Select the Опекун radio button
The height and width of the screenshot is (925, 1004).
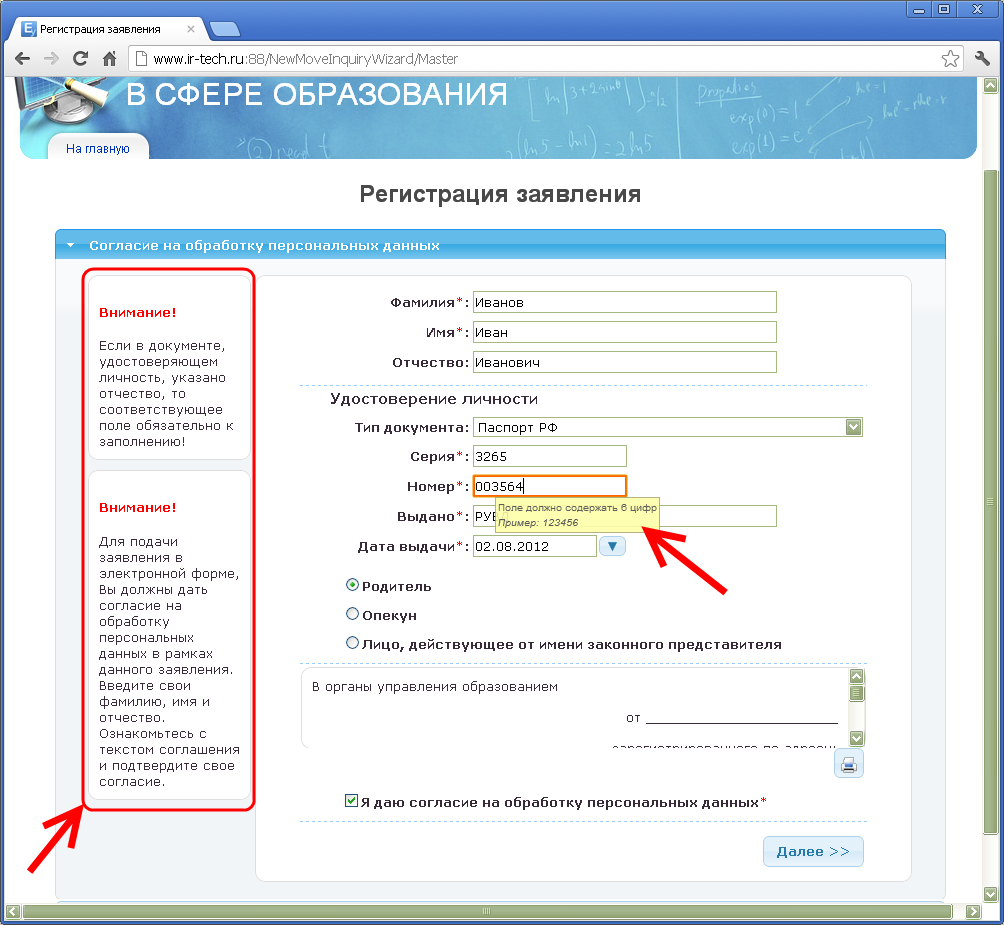[x=352, y=614]
